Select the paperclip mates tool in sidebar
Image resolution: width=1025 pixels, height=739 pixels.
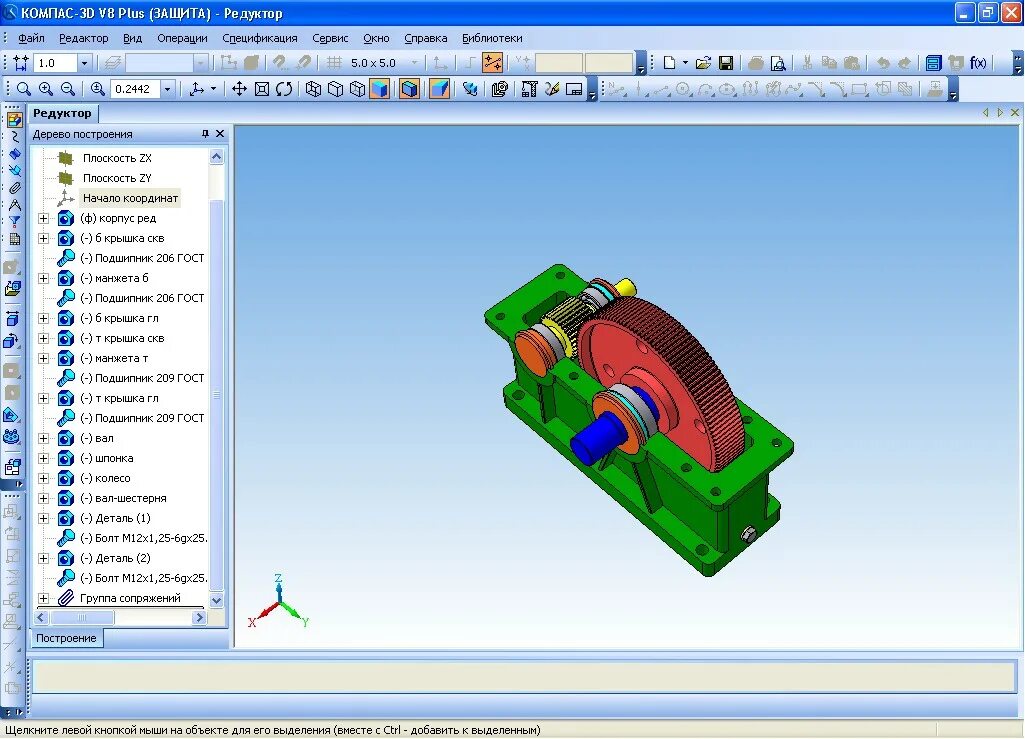14,188
